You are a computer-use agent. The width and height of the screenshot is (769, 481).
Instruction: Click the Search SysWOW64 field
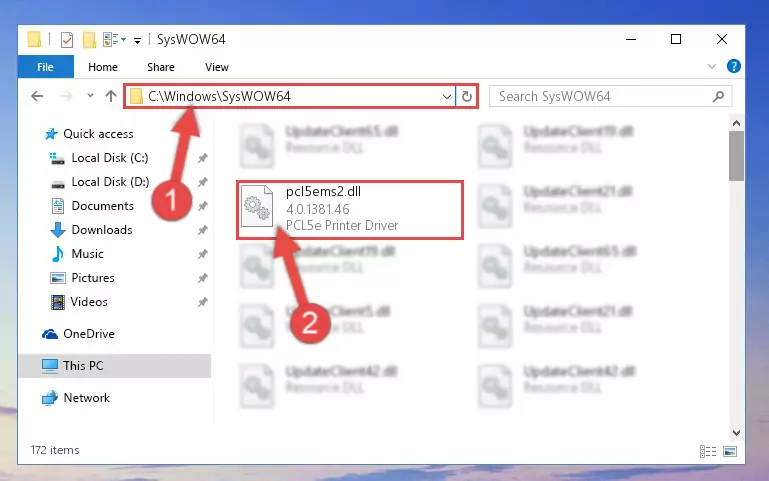(610, 96)
